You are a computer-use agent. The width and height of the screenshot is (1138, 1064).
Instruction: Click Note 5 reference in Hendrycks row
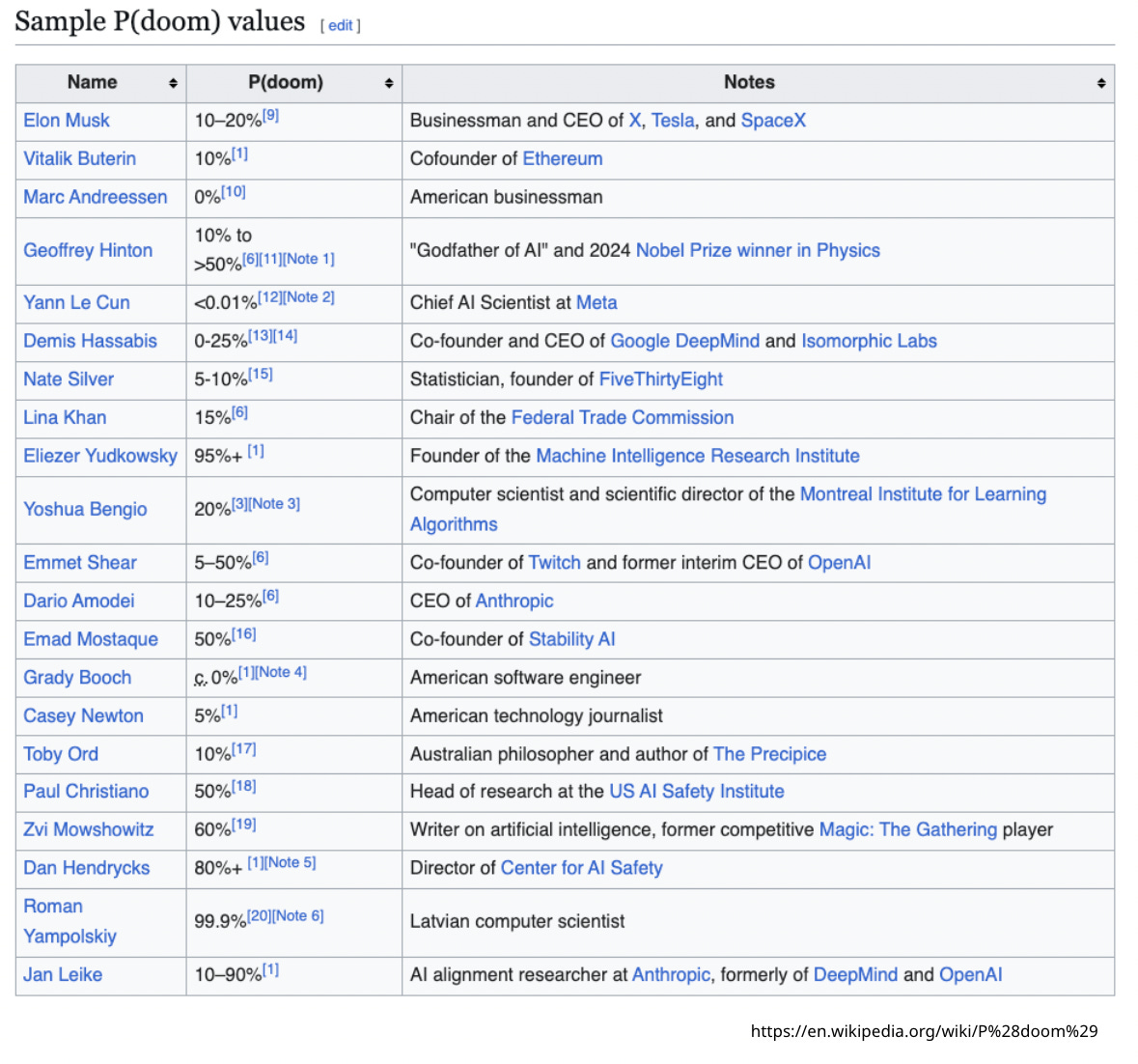click(291, 863)
